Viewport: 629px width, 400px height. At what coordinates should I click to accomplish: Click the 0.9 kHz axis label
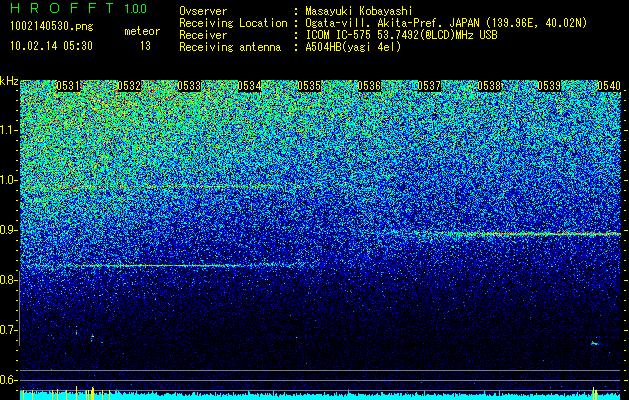(x=9, y=230)
